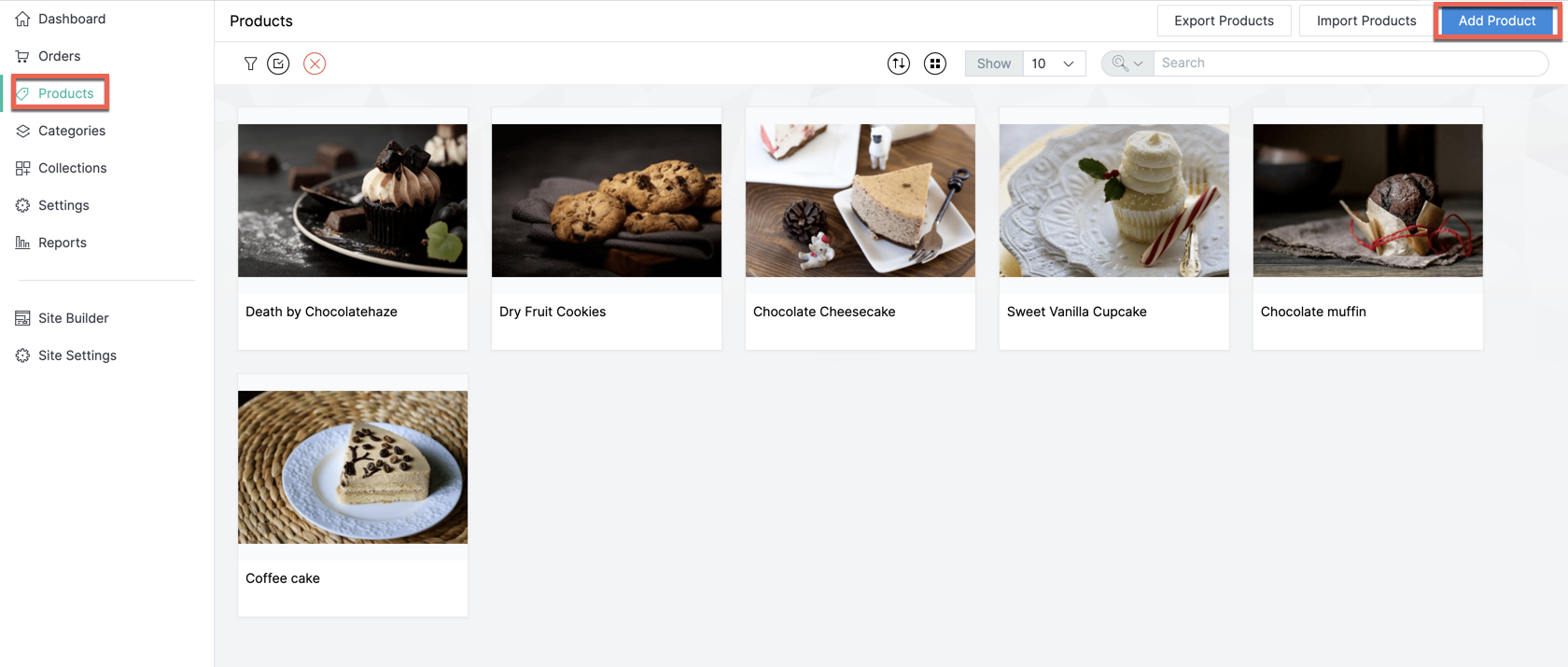Image resolution: width=1568 pixels, height=667 pixels.
Task: Click the Sweet Vanilla Cupcake title
Action: tap(1077, 312)
